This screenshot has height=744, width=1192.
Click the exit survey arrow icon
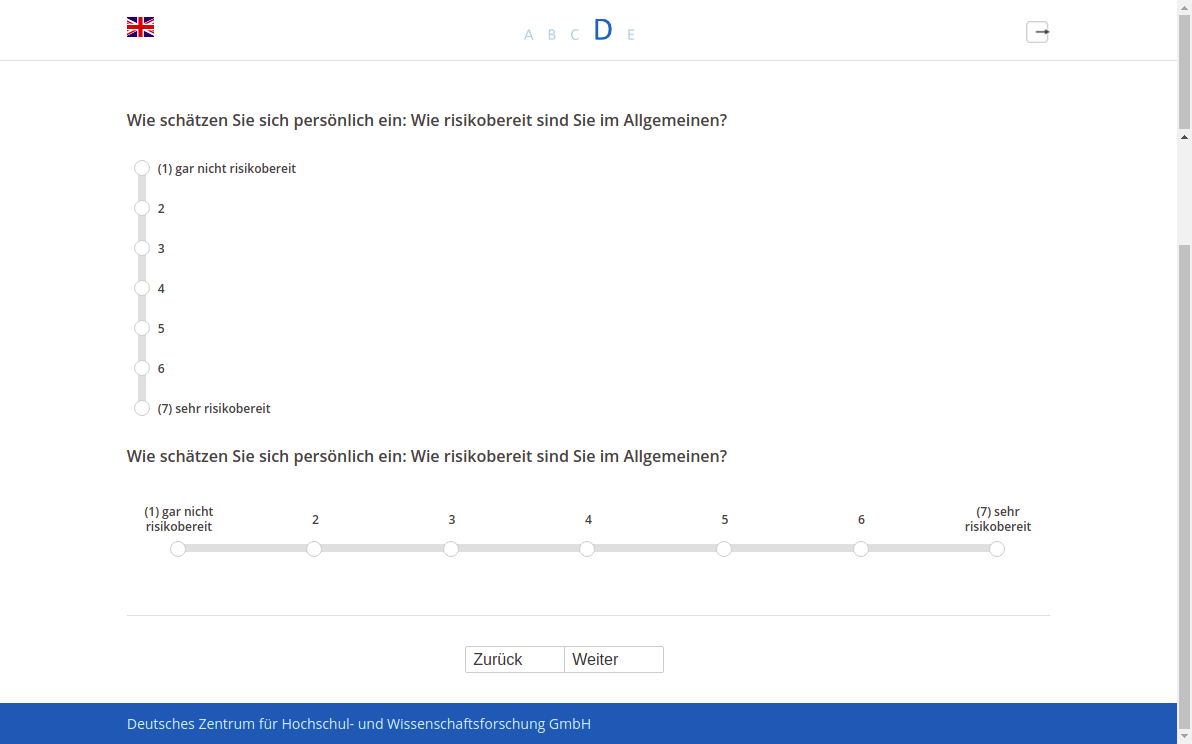coord(1038,32)
